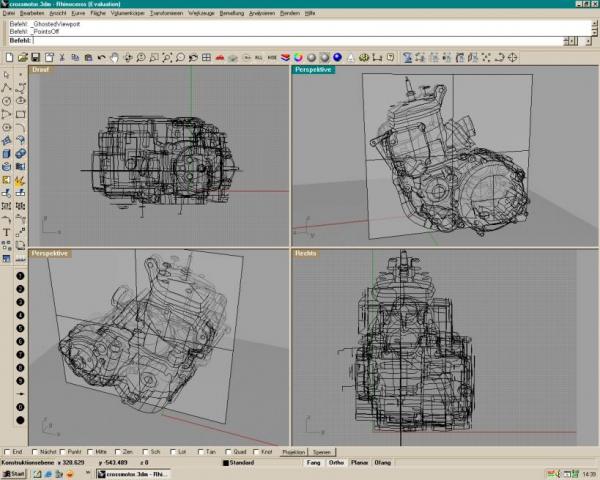Select the Undo arrow icon
Viewport: 600px width, 480px height.
(101, 58)
